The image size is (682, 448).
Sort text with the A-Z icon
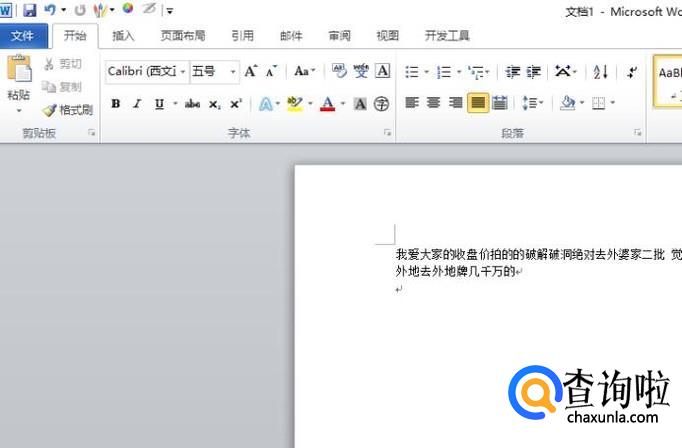[x=601, y=72]
